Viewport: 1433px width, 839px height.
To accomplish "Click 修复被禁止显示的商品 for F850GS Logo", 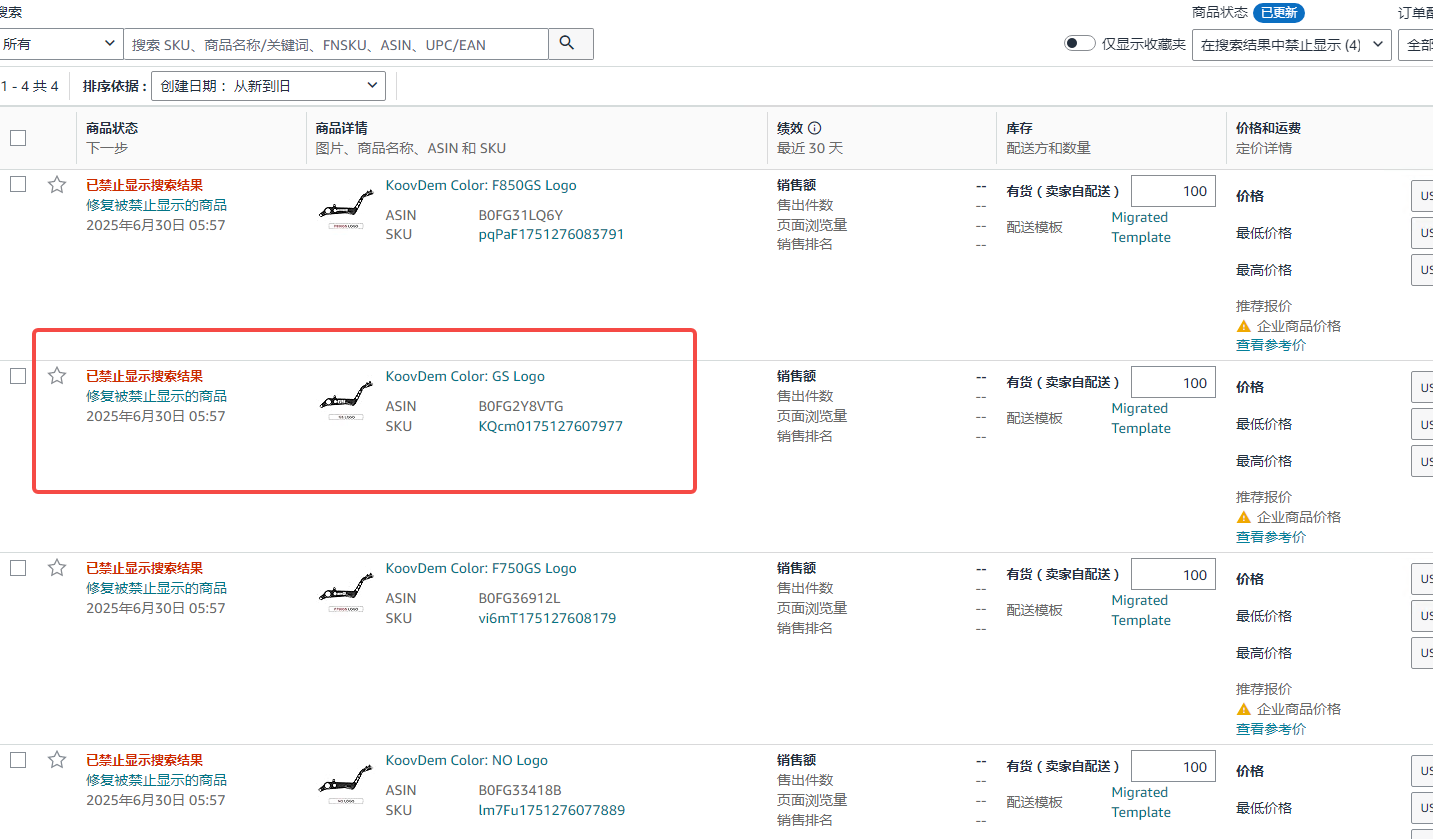I will (156, 205).
